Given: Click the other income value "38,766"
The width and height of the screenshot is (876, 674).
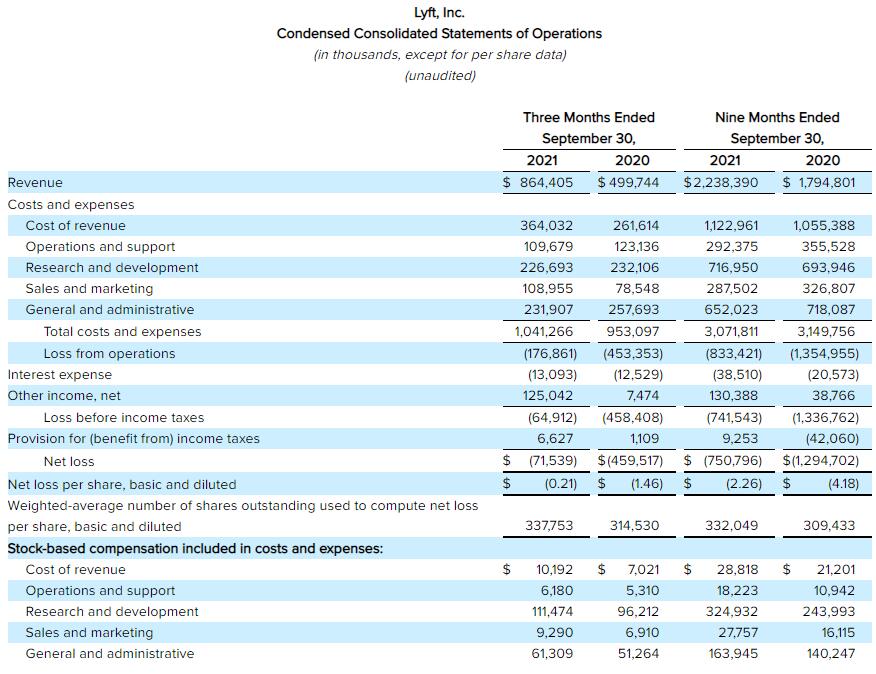Looking at the screenshot, I should click(834, 396).
